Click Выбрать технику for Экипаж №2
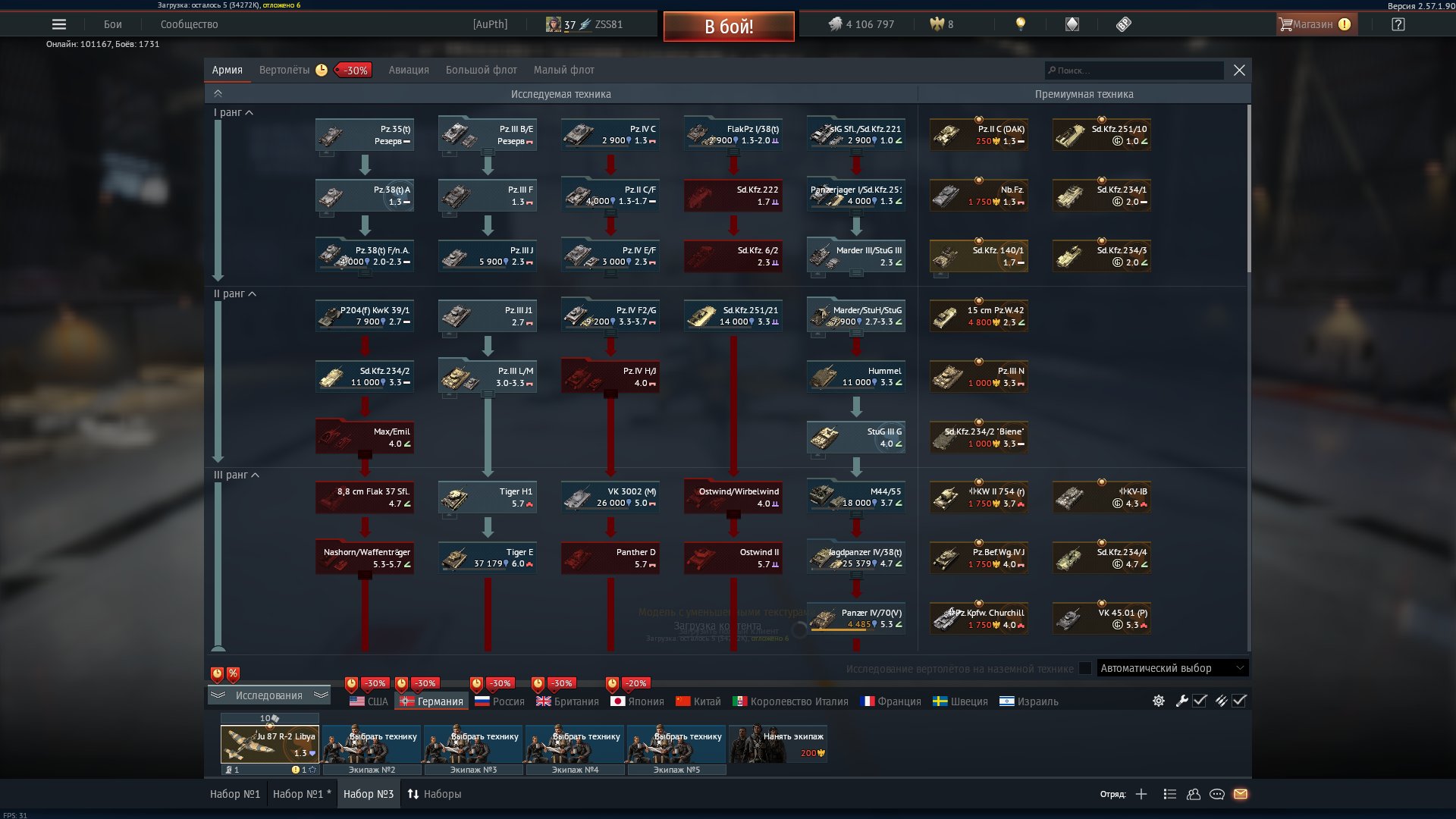1456x819 pixels. click(372, 744)
